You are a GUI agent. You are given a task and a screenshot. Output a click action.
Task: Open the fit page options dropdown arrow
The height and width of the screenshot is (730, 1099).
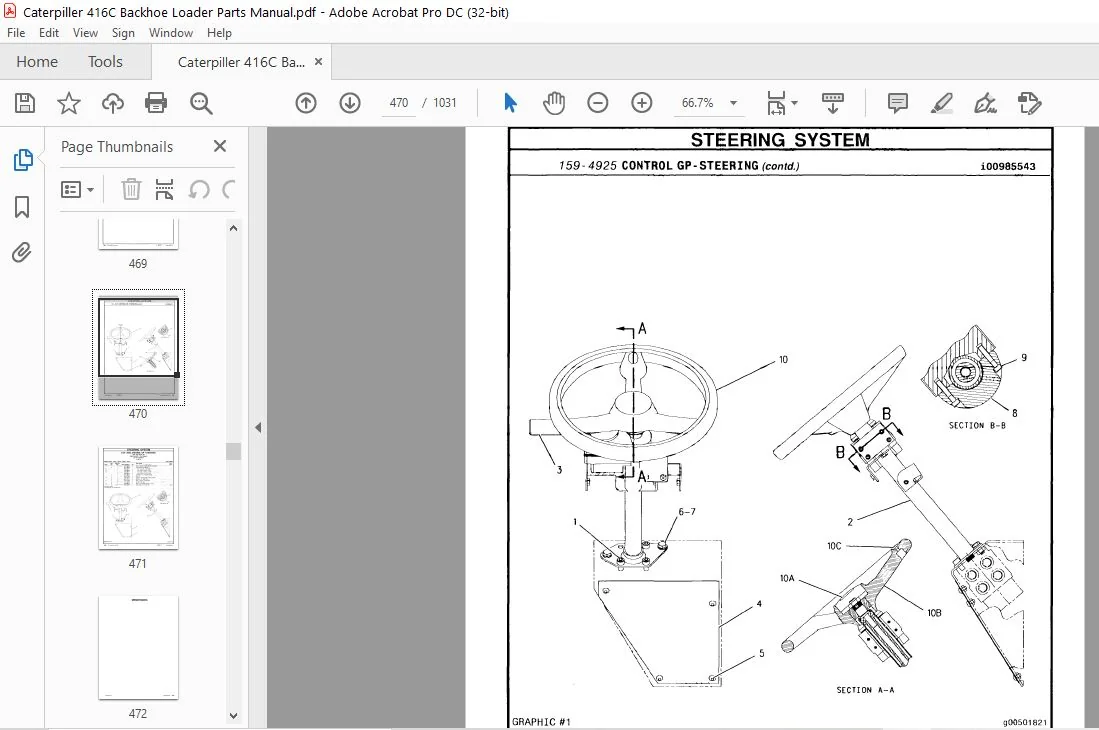tap(795, 103)
